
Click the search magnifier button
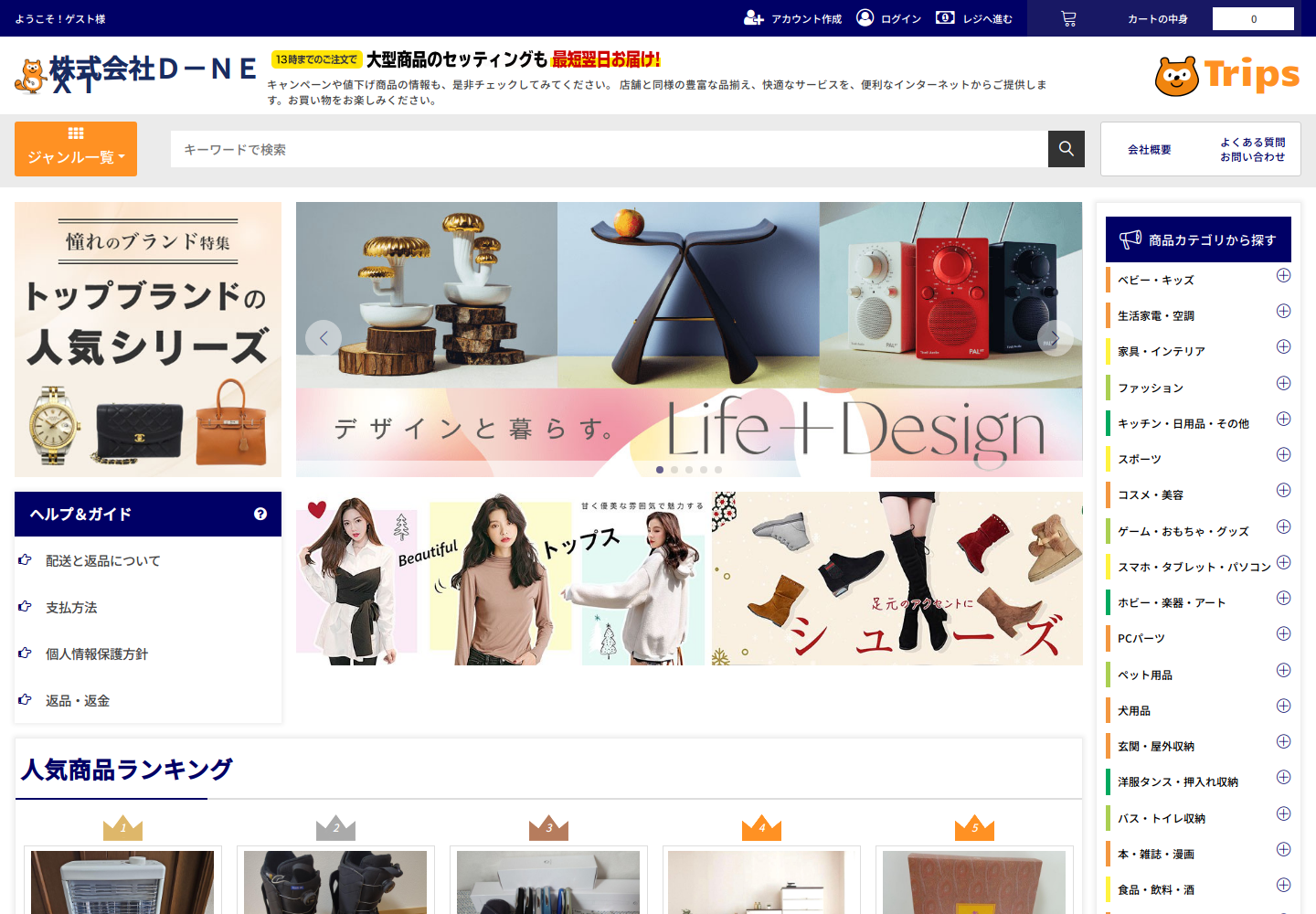(1067, 149)
